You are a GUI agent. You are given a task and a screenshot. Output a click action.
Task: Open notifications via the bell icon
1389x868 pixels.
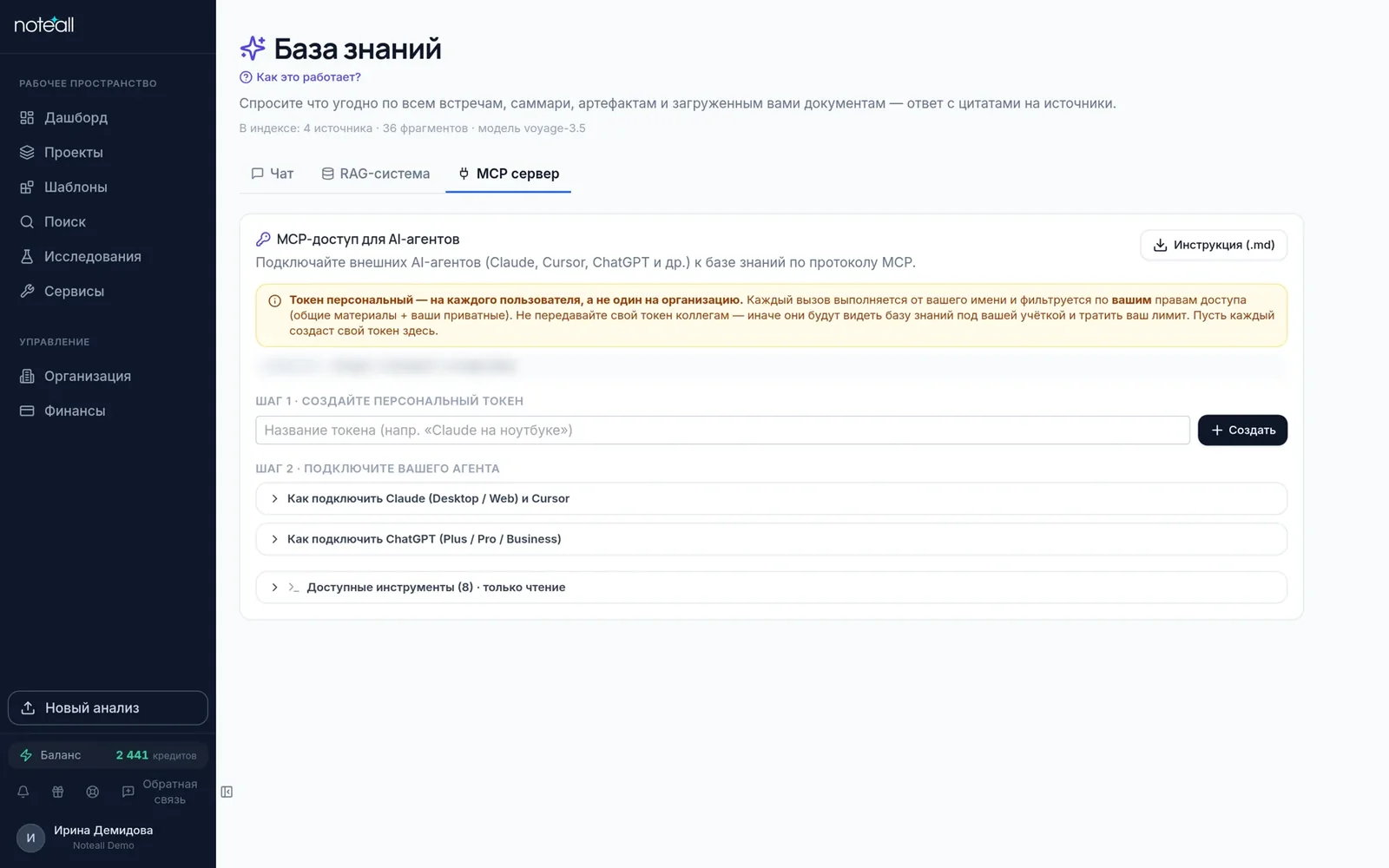23,792
